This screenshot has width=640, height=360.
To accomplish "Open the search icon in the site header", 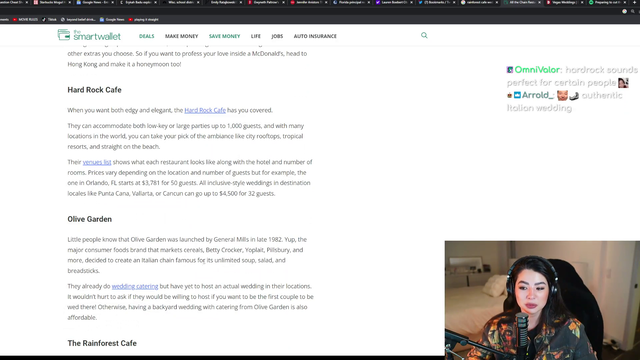I will pyautogui.click(x=424, y=36).
